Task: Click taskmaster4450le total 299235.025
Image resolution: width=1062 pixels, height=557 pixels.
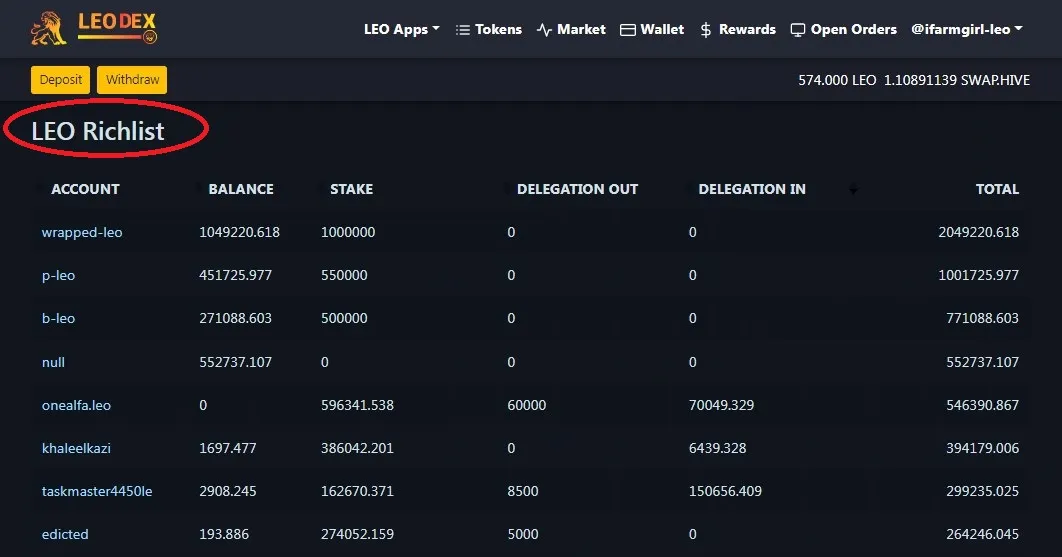Action: [x=982, y=491]
